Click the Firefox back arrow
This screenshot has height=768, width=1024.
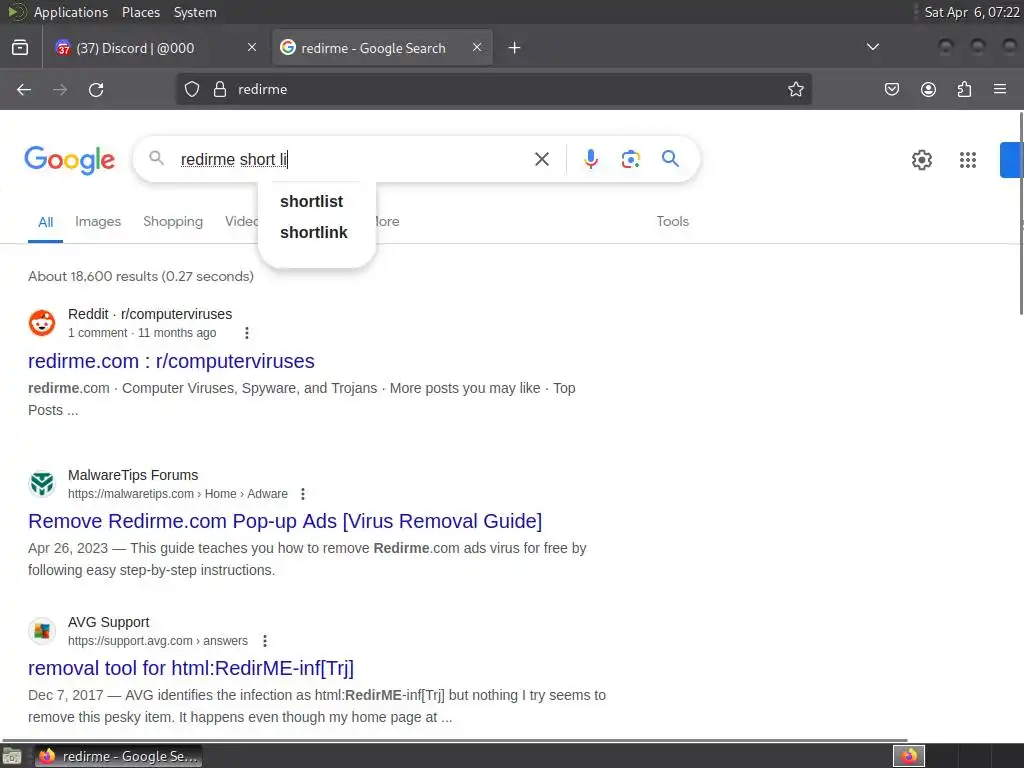[24, 89]
